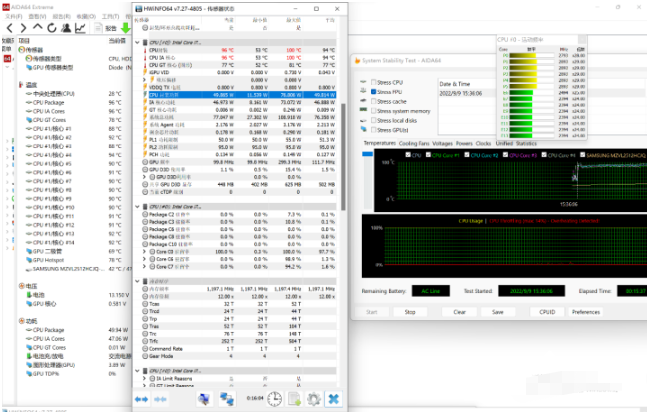Image resolution: width=647 pixels, height=412 pixels.
Task: Switch to the Statistics tab
Action: [526, 143]
